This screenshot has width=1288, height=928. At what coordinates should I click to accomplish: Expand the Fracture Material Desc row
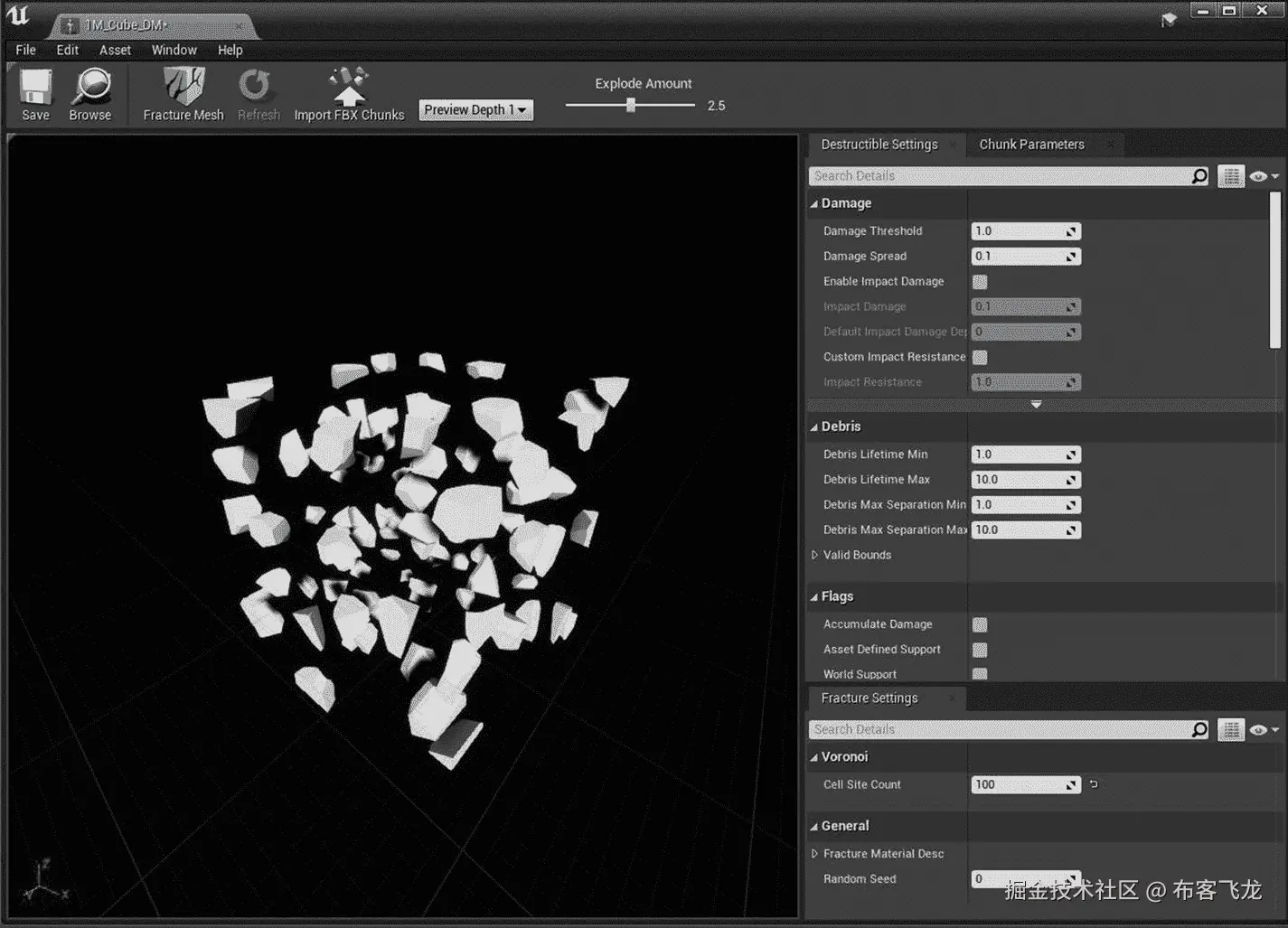click(x=814, y=853)
